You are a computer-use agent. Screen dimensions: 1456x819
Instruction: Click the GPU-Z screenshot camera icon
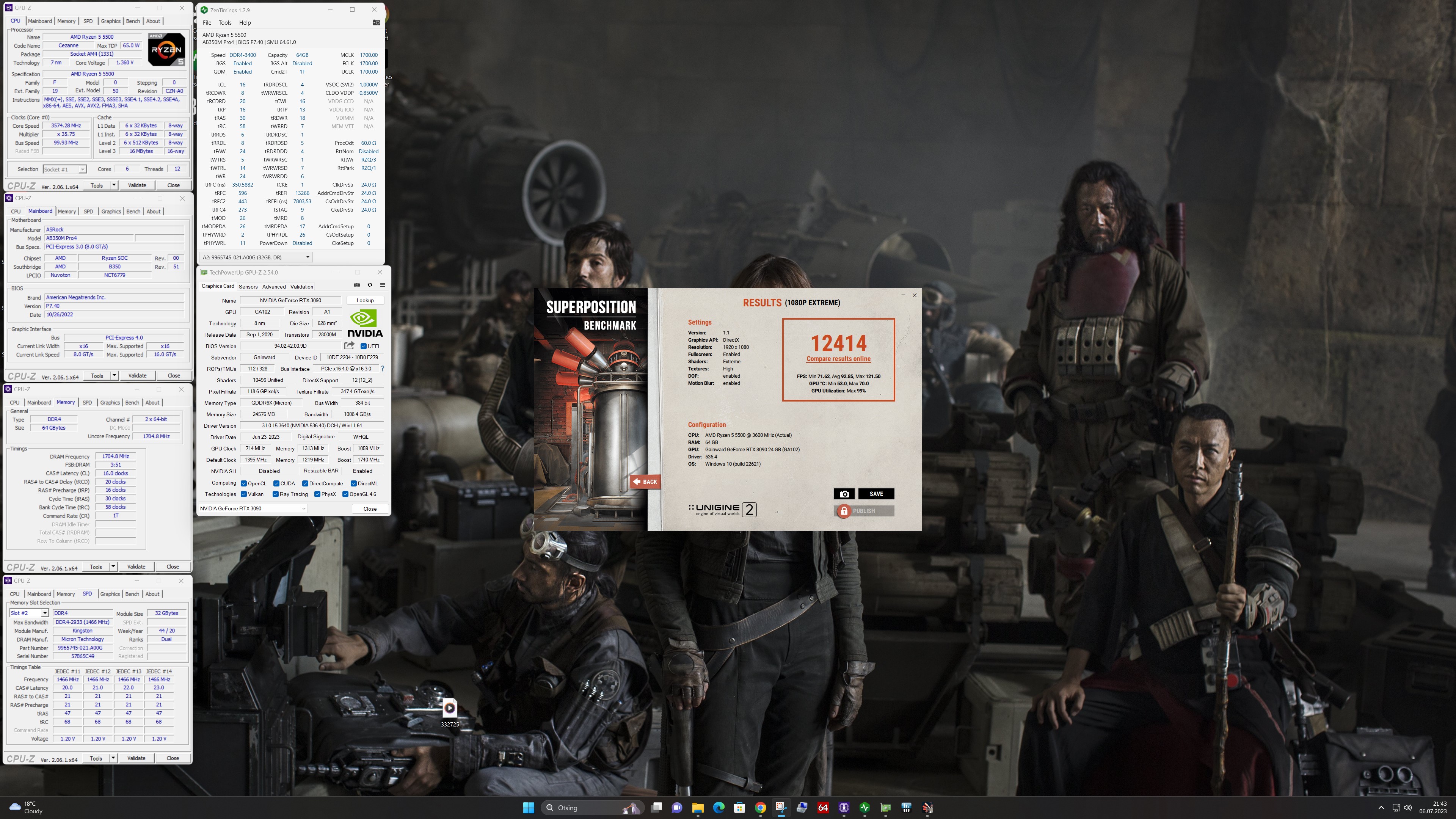tap(357, 285)
